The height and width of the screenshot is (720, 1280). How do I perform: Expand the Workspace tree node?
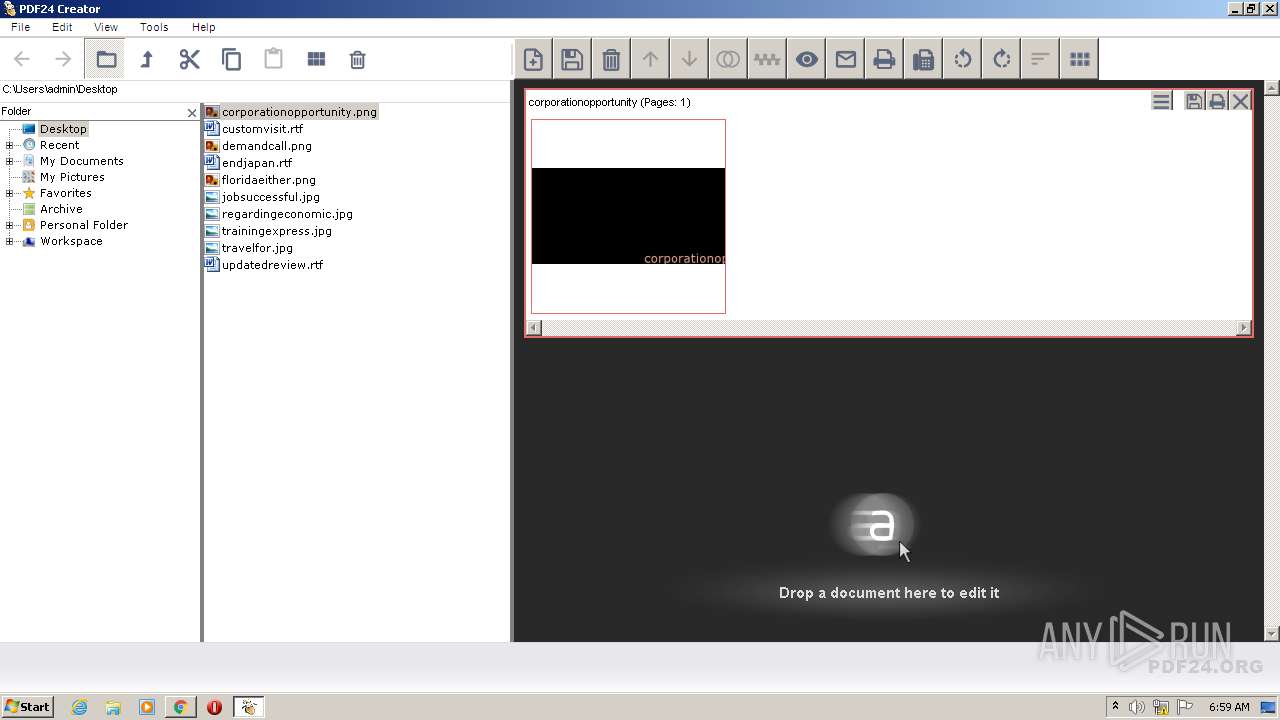[10, 241]
